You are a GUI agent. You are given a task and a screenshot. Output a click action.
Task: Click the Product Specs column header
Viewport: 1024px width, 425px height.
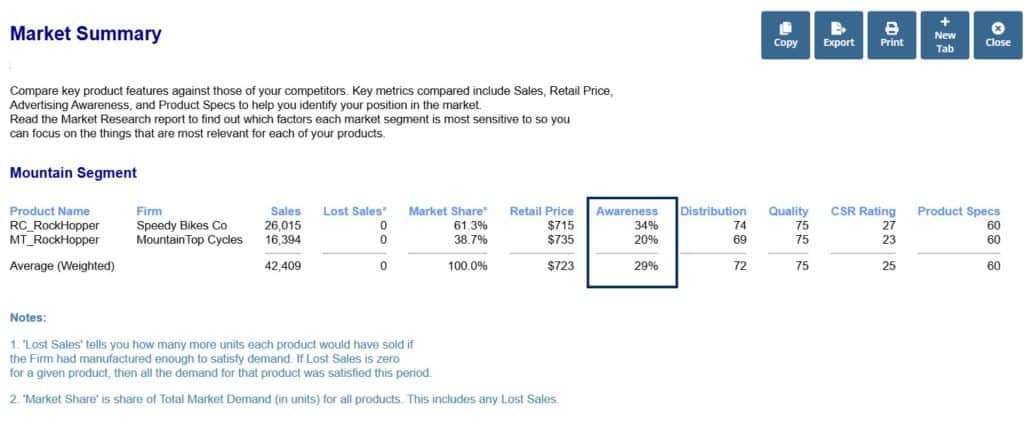tap(959, 211)
